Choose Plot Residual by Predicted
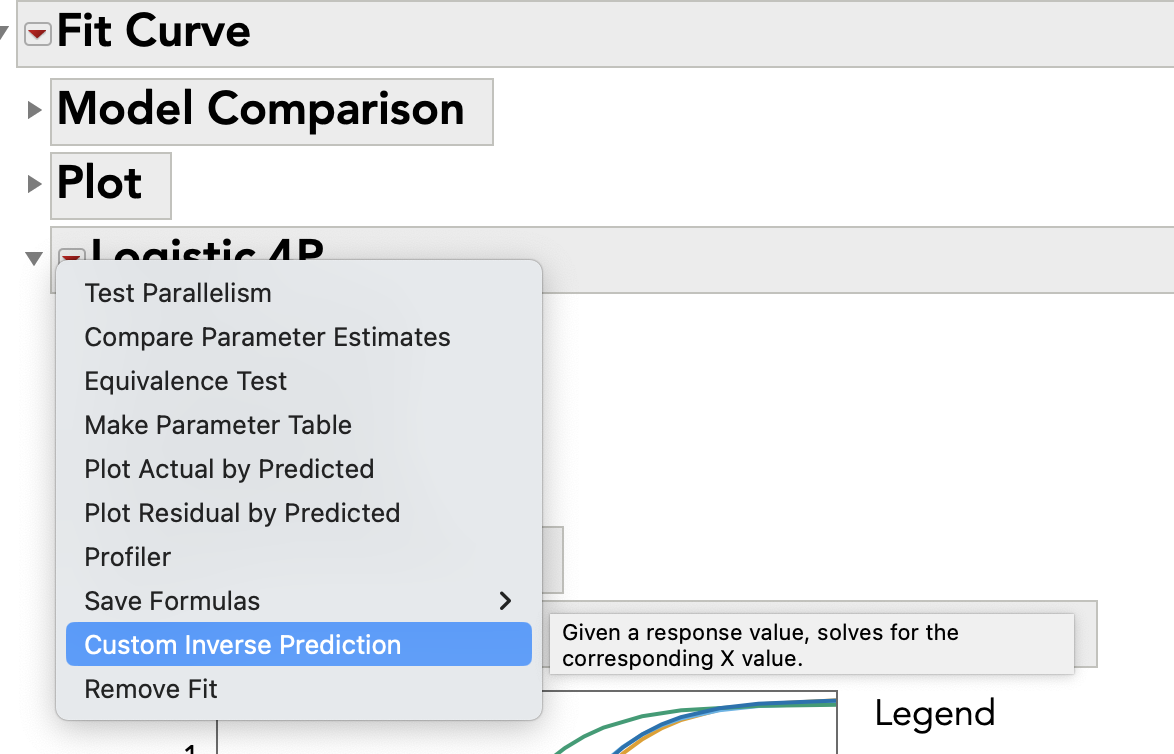The height and width of the screenshot is (754, 1174). point(242,513)
